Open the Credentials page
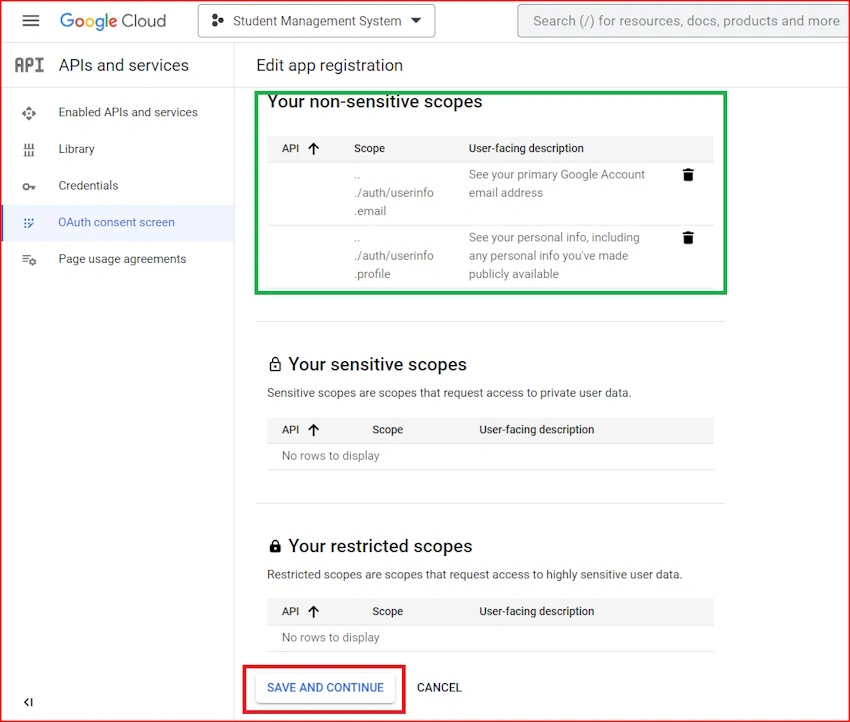 [88, 185]
